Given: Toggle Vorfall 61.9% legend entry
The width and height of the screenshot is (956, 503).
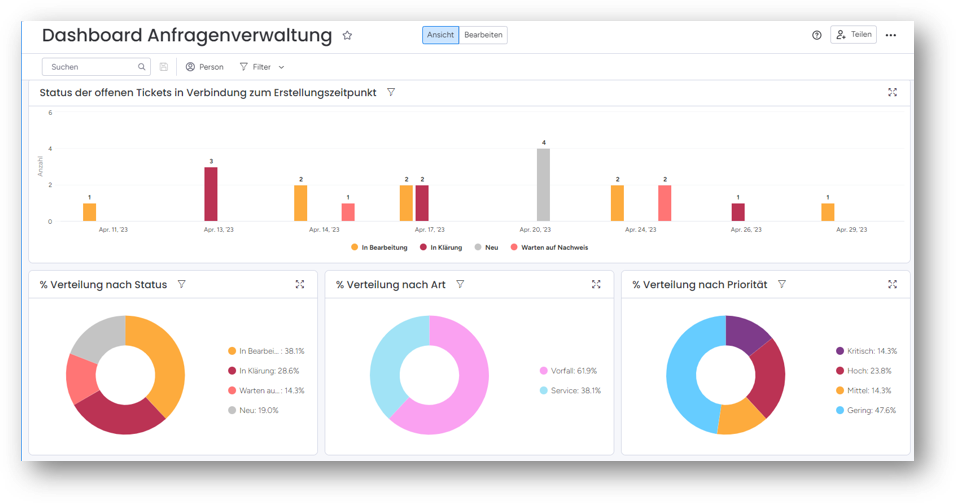Looking at the screenshot, I should (568, 371).
